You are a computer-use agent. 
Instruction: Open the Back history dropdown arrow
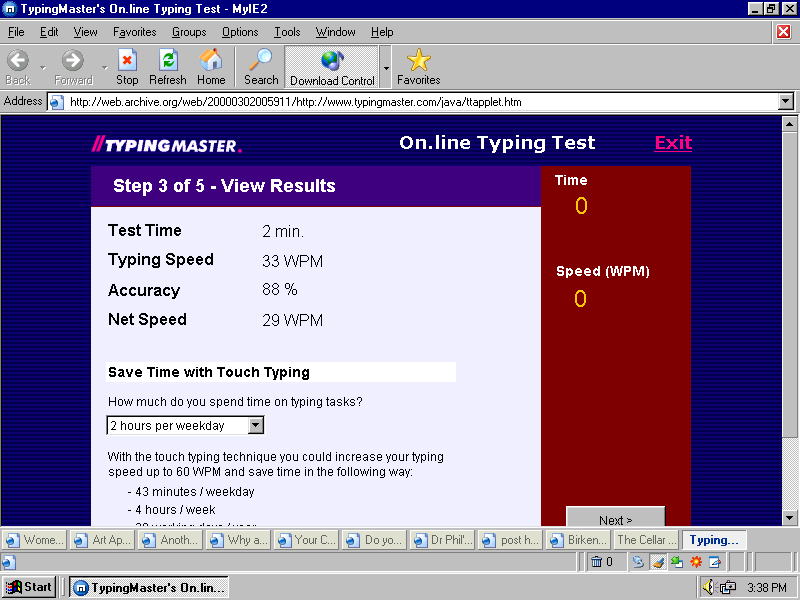(x=43, y=67)
